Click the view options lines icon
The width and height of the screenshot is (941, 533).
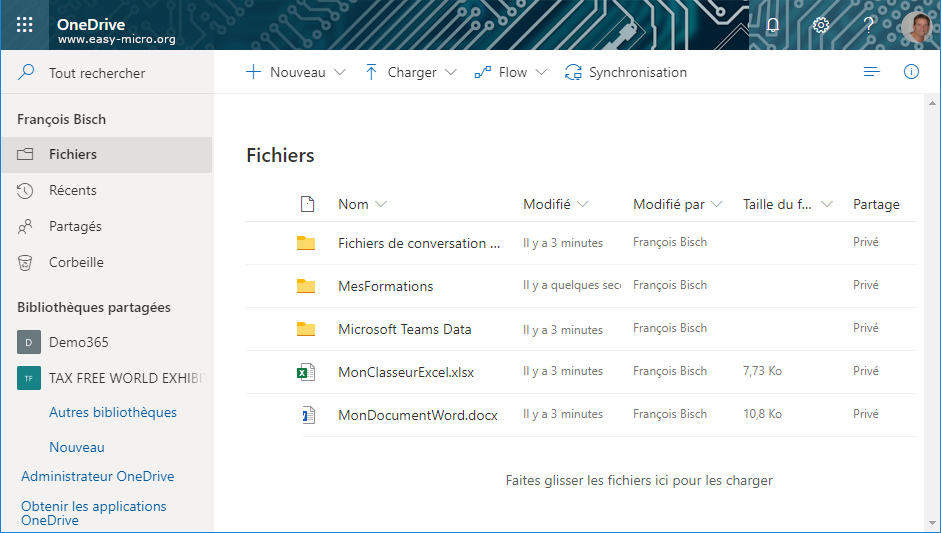coord(871,72)
